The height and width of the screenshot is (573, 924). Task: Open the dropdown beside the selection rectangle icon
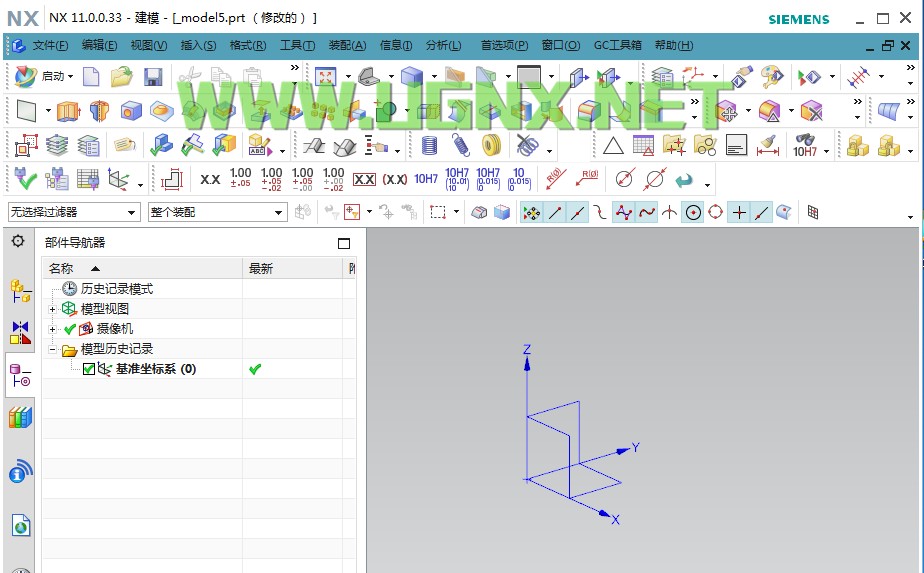point(456,211)
